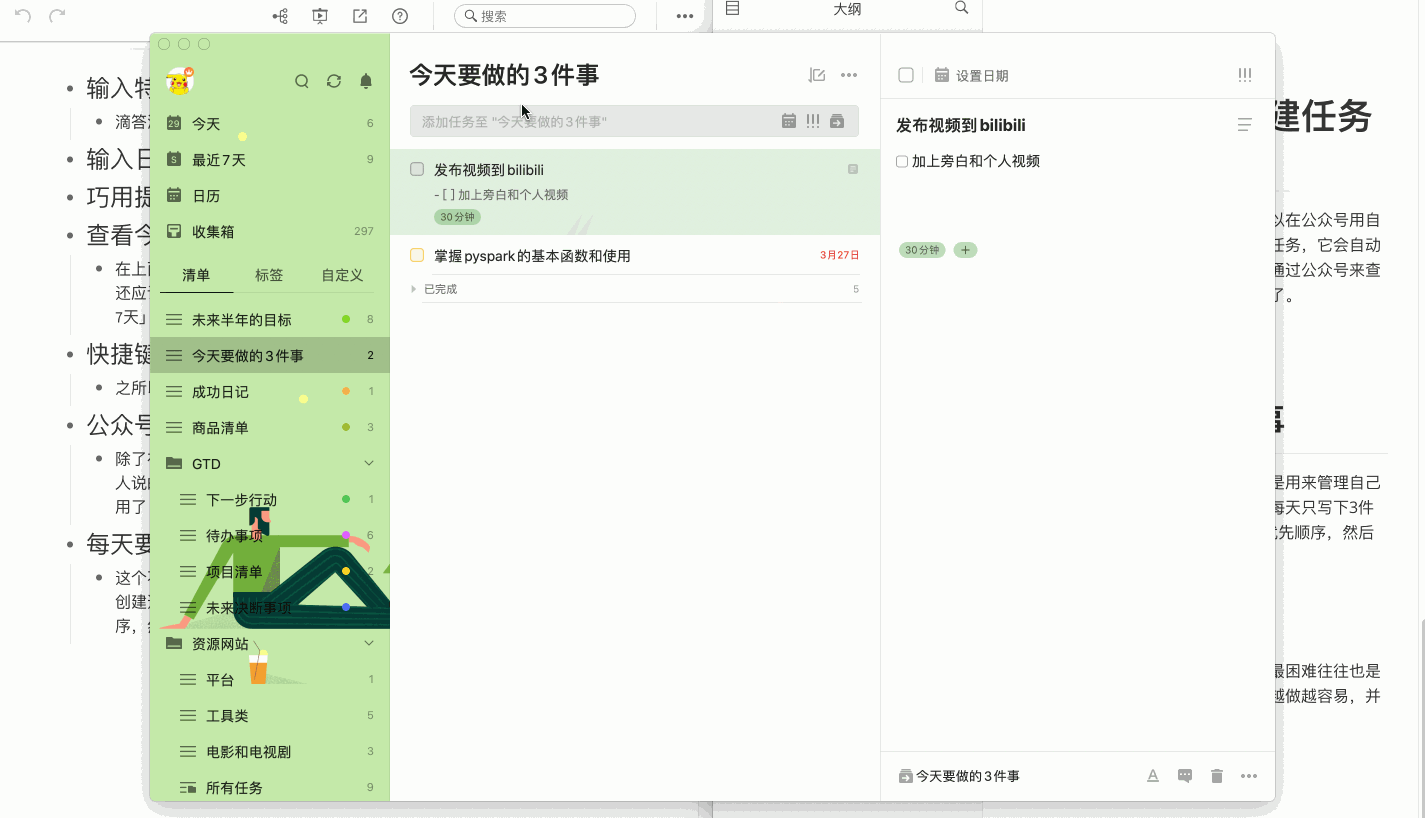The width and height of the screenshot is (1425, 818).
Task: Click the search magnifier icon in sidebar
Action: [x=301, y=82]
